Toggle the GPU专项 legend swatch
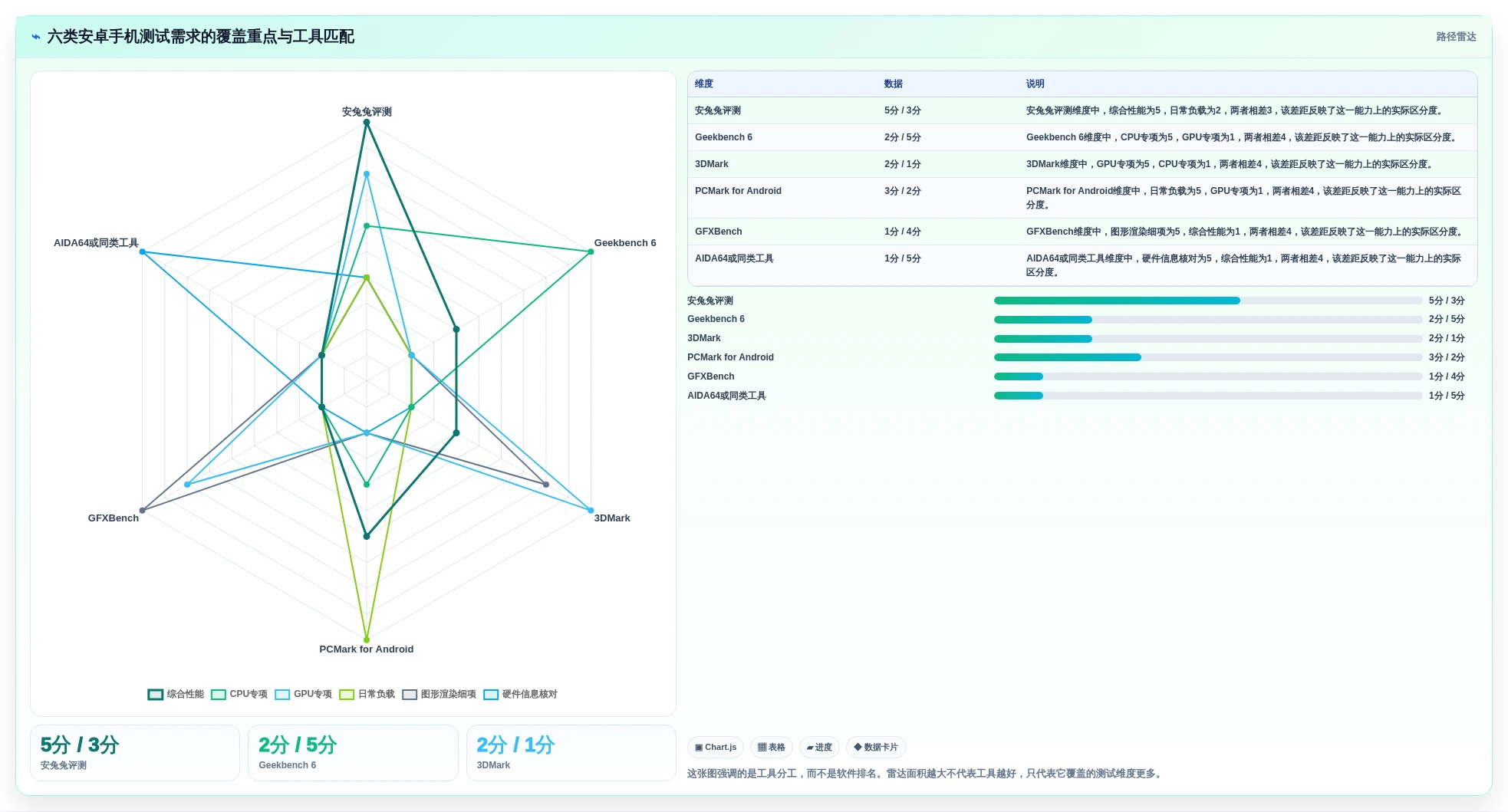 [x=282, y=695]
